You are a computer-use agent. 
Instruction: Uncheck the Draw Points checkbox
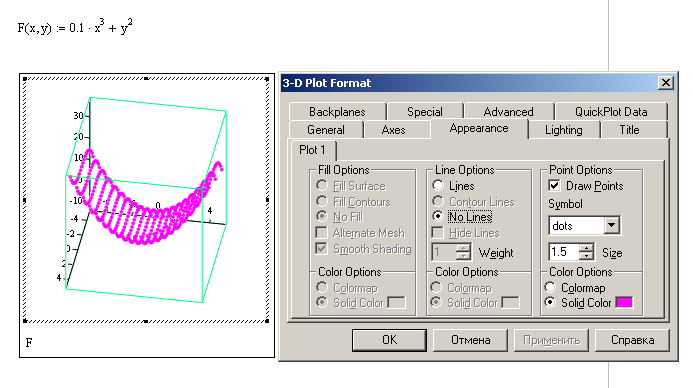tap(554, 186)
